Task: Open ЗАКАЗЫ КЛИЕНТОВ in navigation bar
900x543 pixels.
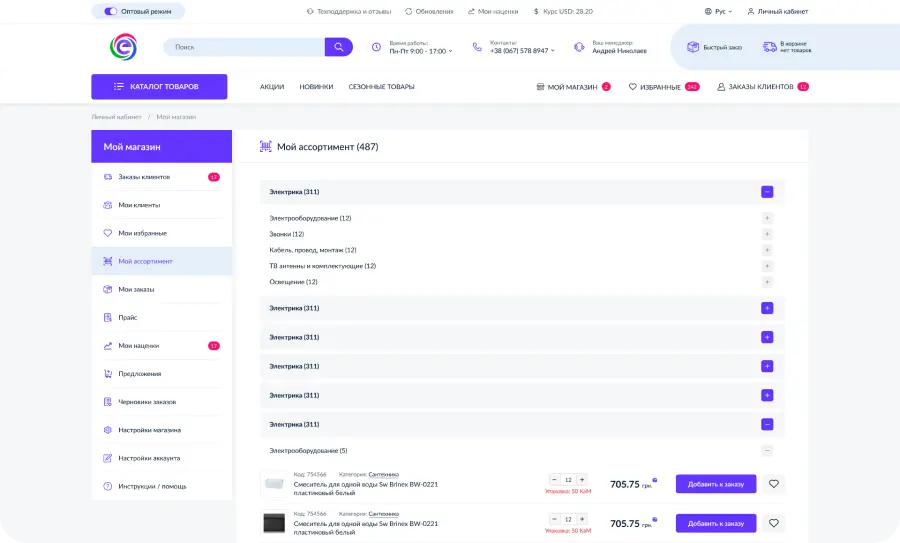Action: 763,87
